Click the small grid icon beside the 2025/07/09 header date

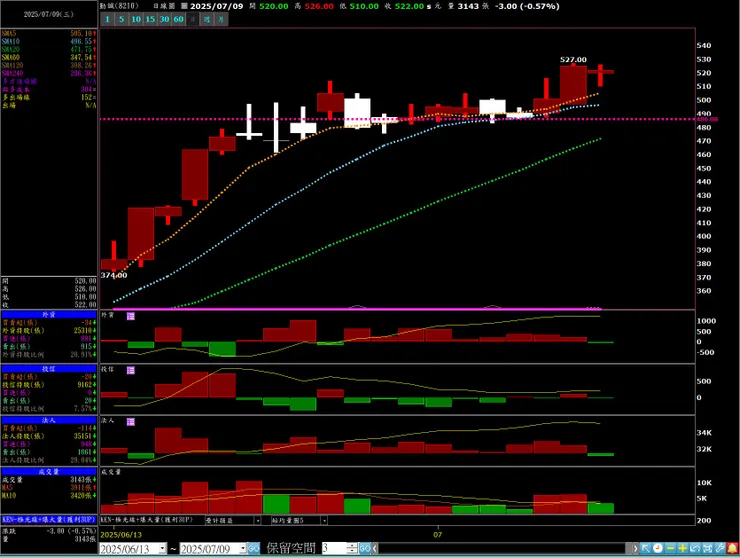pyautogui.click(x=185, y=7)
